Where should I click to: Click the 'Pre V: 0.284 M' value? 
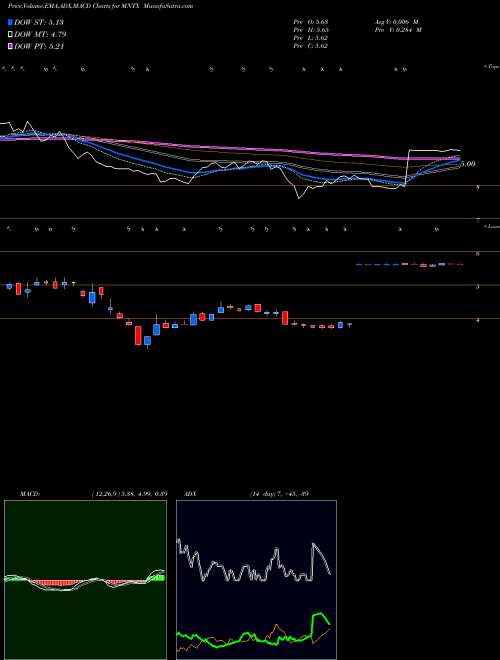[398, 30]
